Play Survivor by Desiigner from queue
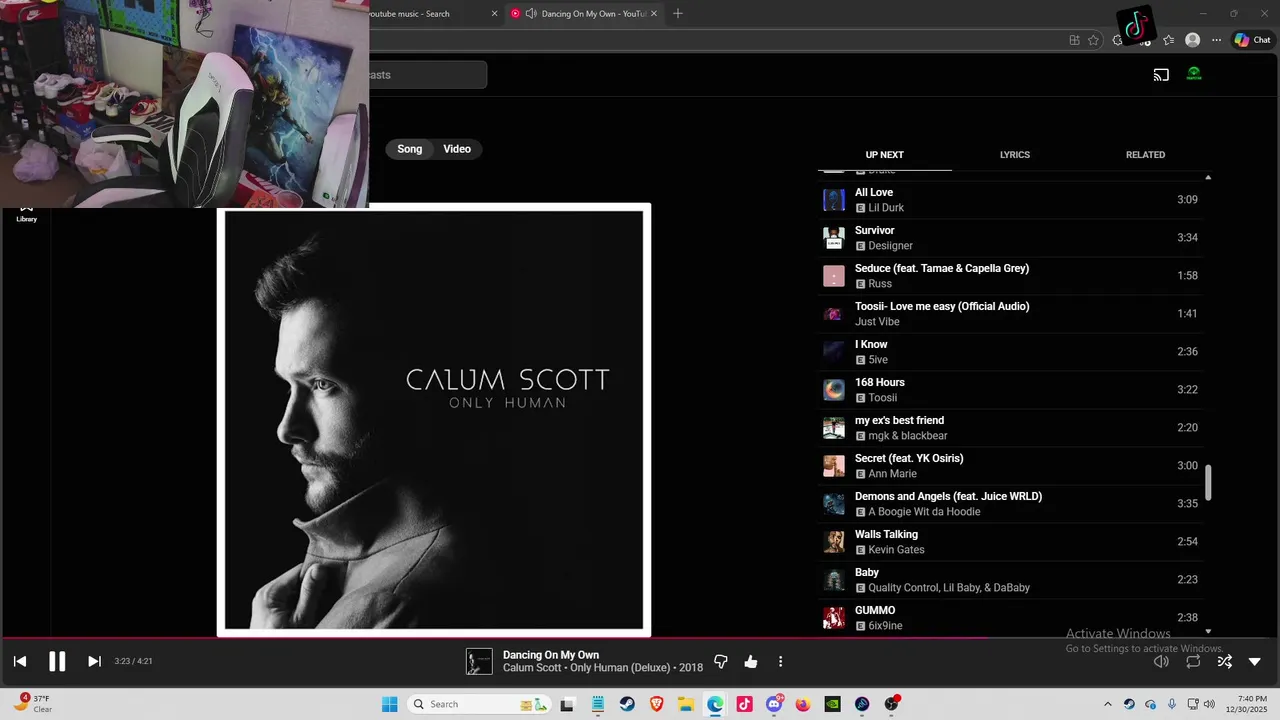Image resolution: width=1280 pixels, height=720 pixels. pos(1010,238)
